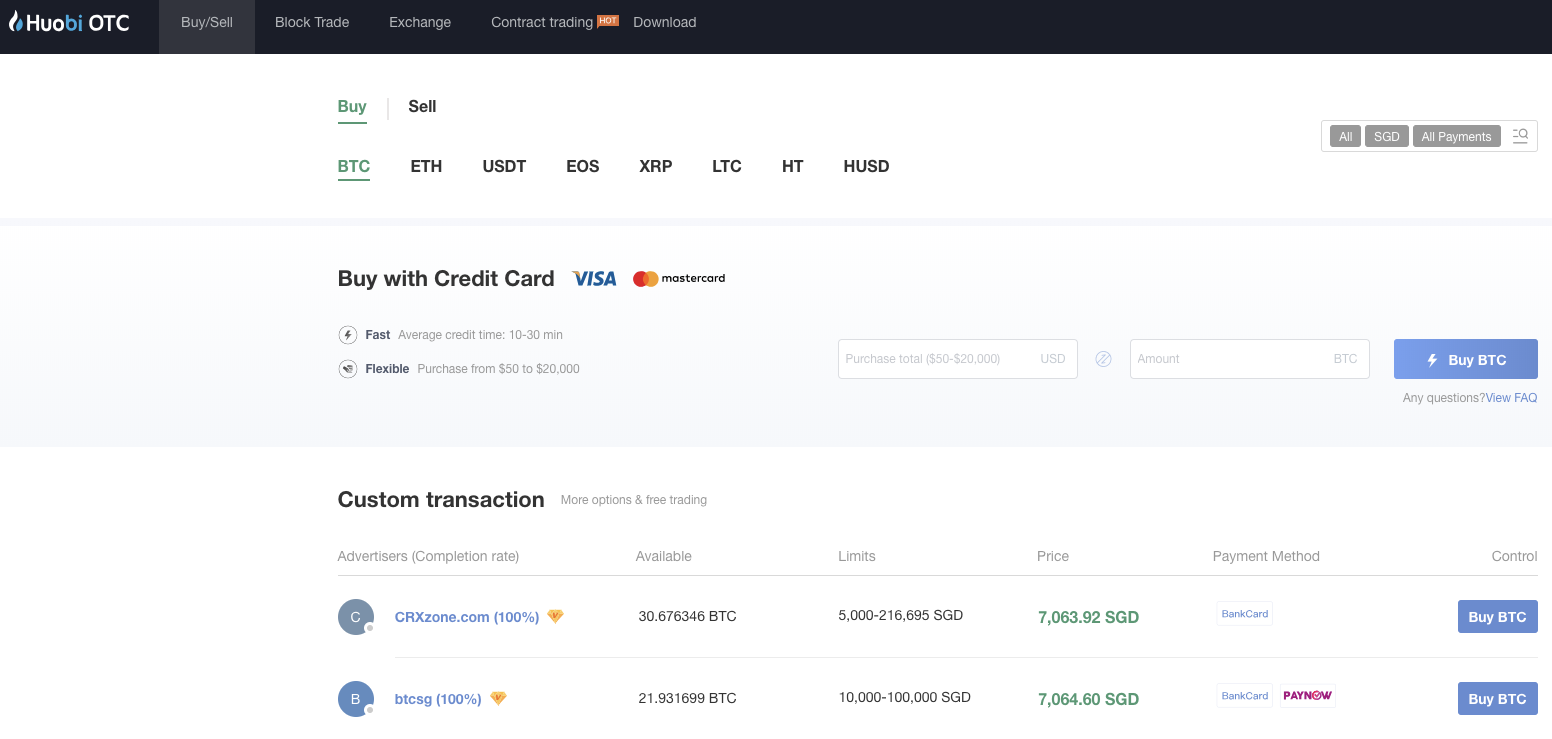1552x739 pixels.
Task: Click the lightning bolt Fast icon
Action: tap(348, 335)
